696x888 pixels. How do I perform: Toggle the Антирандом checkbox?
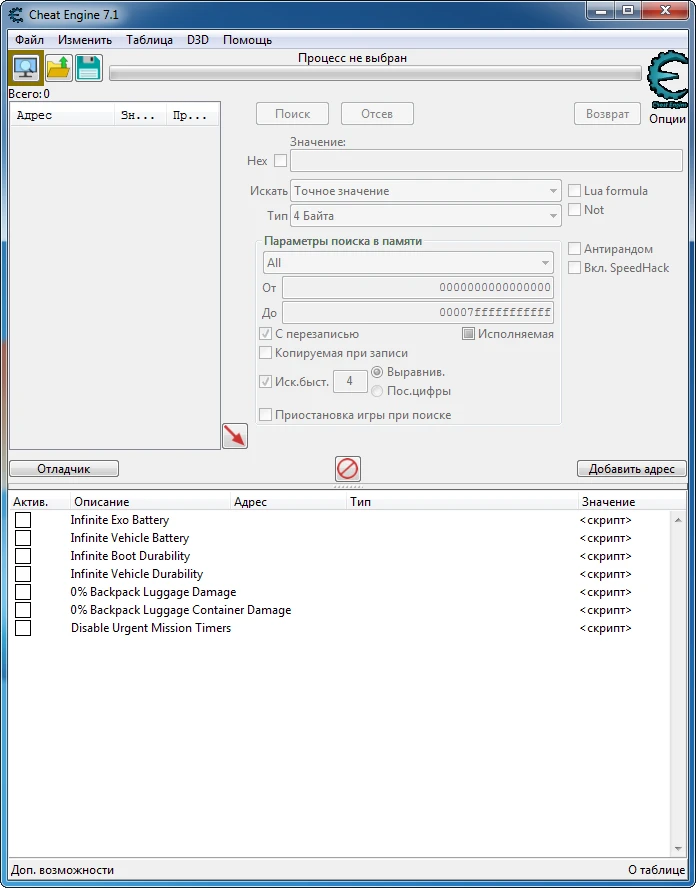pos(574,249)
